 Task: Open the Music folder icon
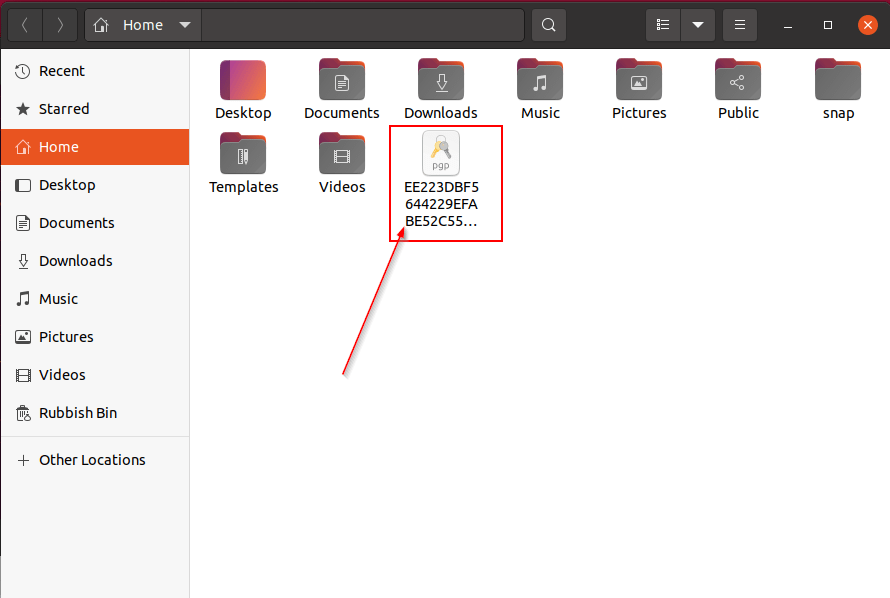point(540,80)
